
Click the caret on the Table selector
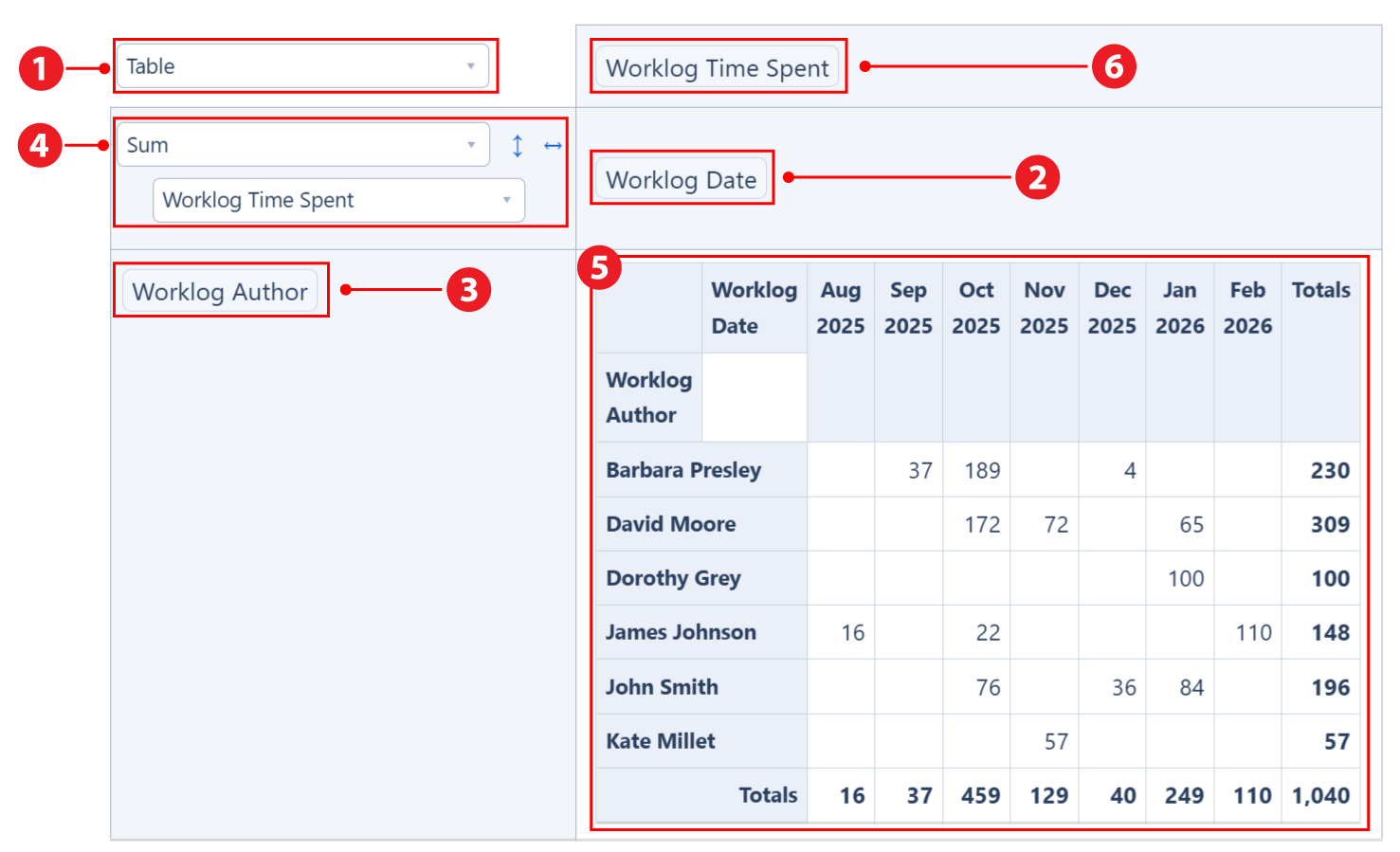click(x=471, y=66)
